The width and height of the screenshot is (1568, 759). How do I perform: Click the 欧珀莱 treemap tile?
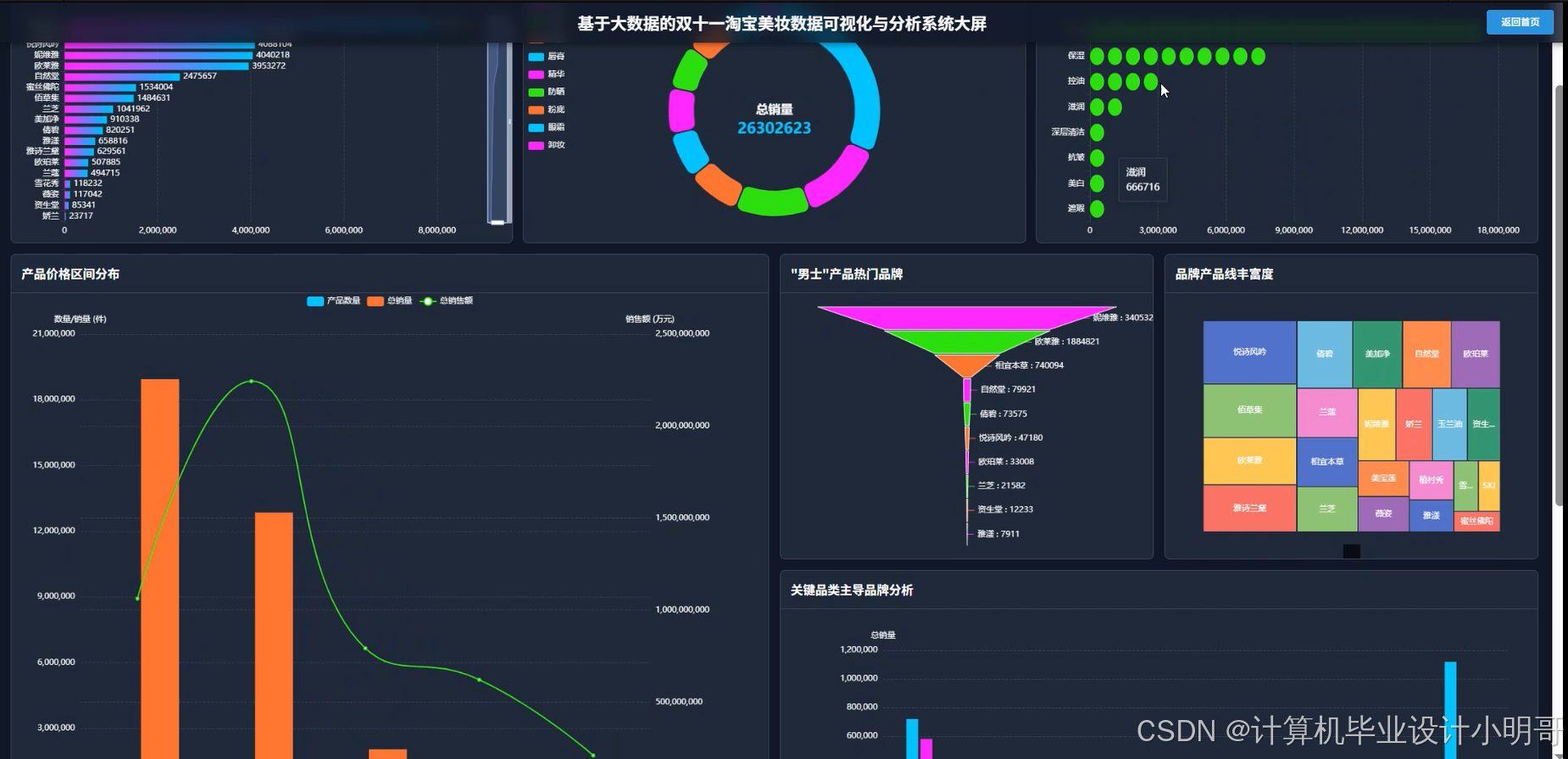(1476, 354)
